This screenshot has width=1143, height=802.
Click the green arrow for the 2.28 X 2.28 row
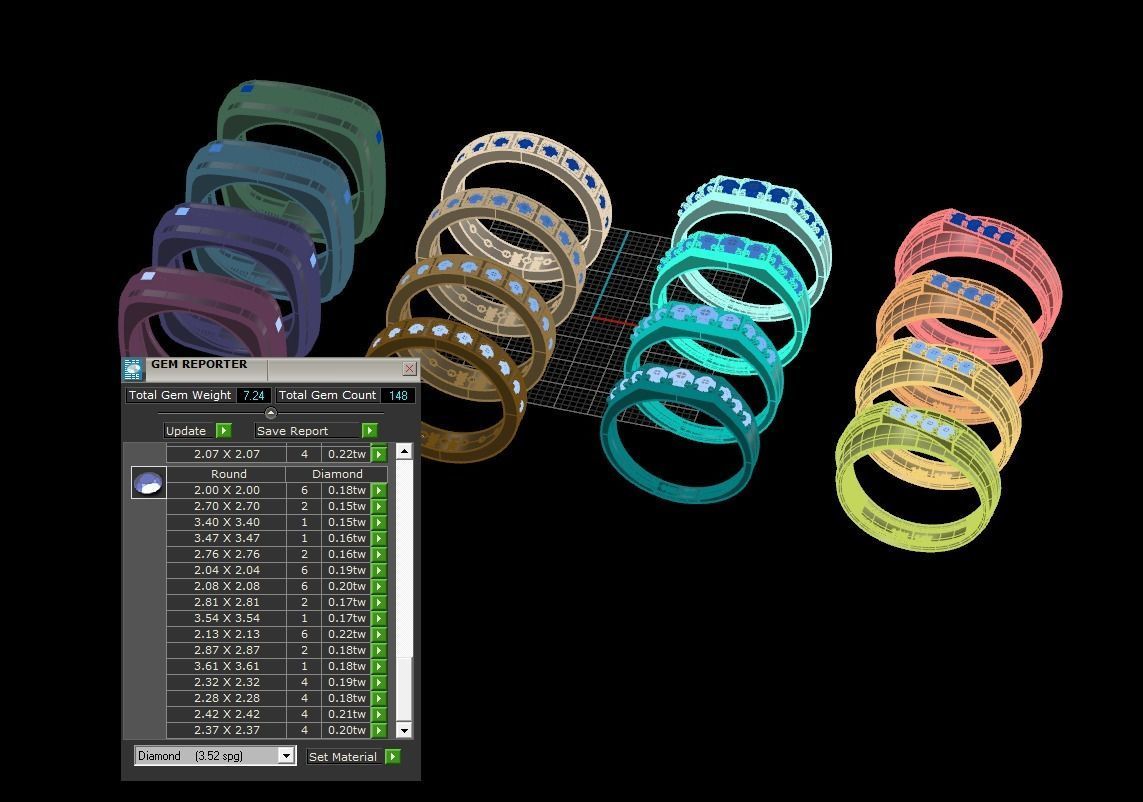(379, 699)
